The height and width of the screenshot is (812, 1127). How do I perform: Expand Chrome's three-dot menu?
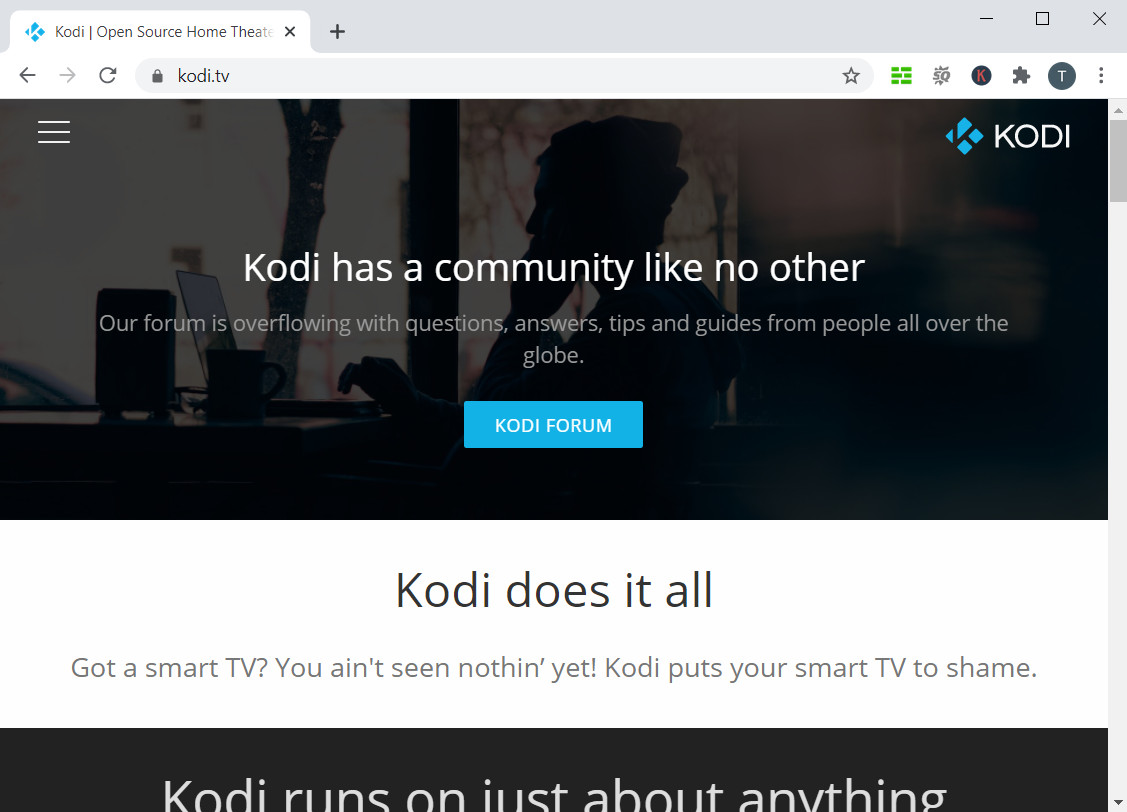[1101, 76]
